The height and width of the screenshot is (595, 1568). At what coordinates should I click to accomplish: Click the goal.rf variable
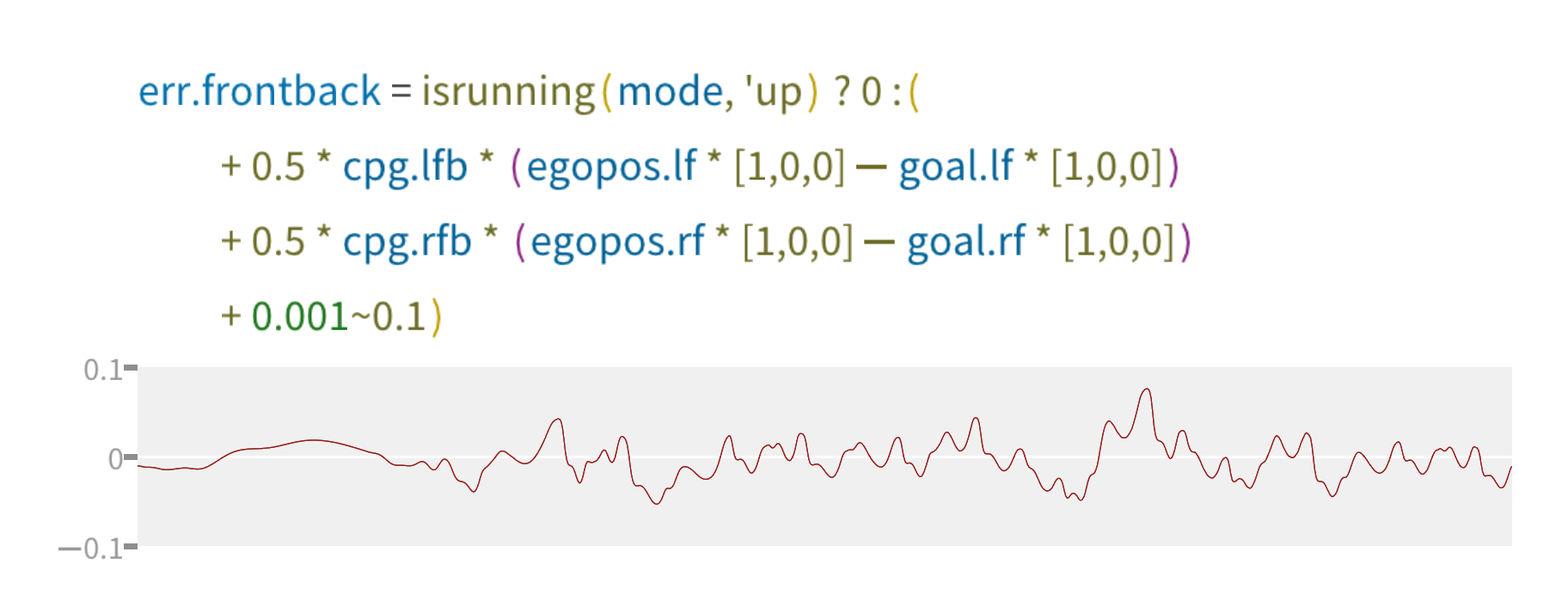pos(966,242)
